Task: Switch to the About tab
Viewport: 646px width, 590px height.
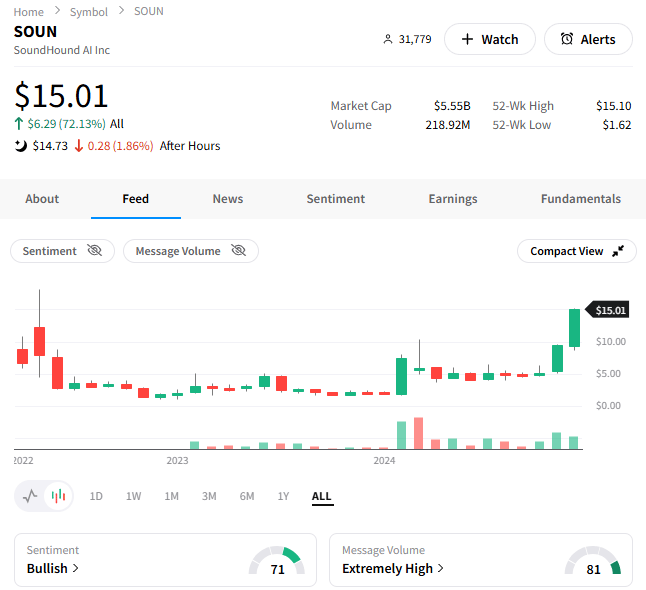Action: click(42, 199)
